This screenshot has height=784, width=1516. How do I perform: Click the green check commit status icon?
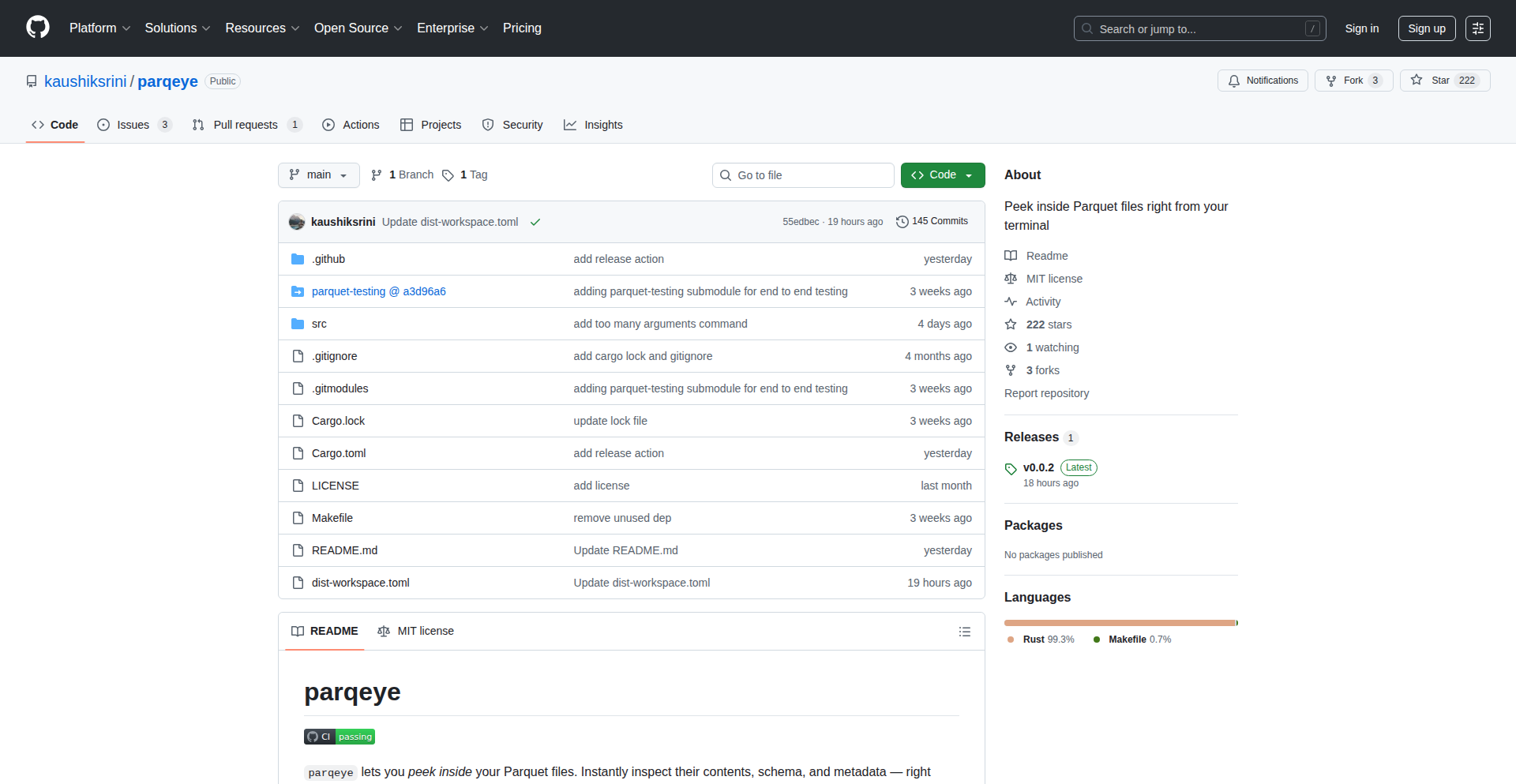click(535, 222)
